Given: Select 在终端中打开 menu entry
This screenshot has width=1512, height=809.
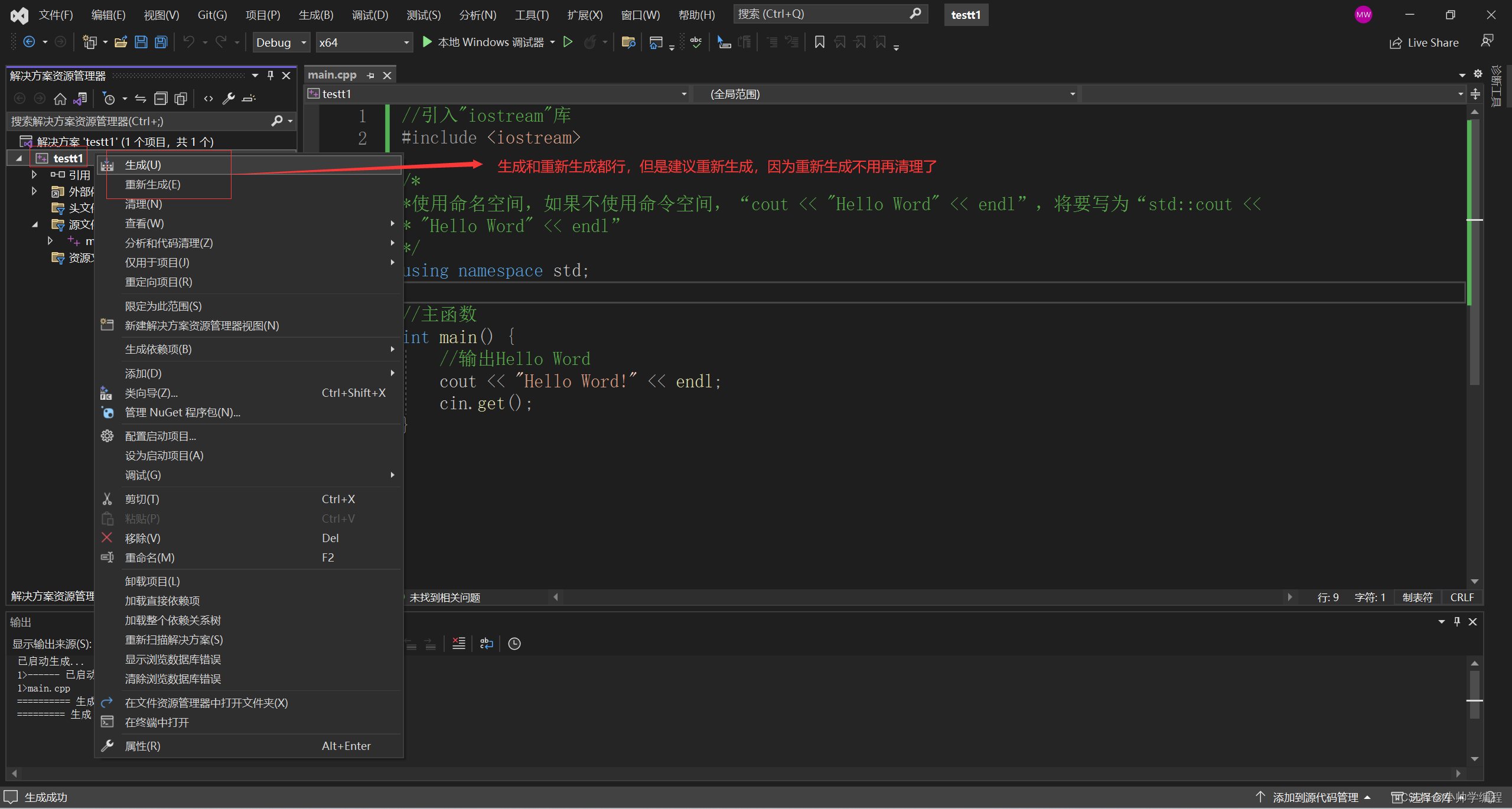Looking at the screenshot, I should (x=249, y=722).
